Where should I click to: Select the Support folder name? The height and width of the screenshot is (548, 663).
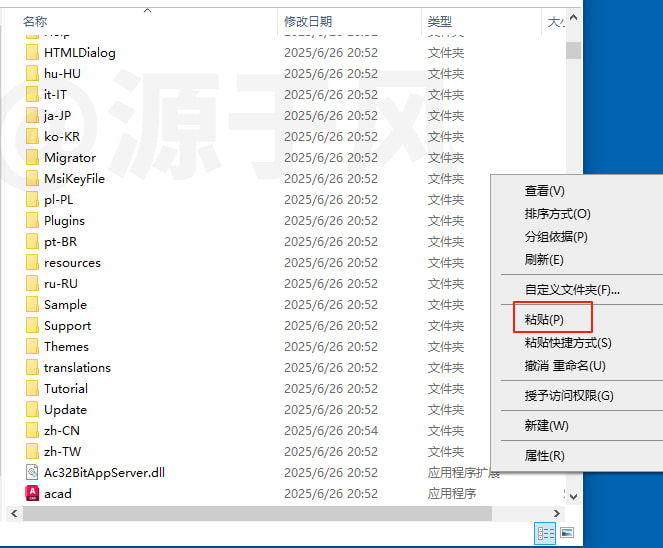click(x=68, y=326)
